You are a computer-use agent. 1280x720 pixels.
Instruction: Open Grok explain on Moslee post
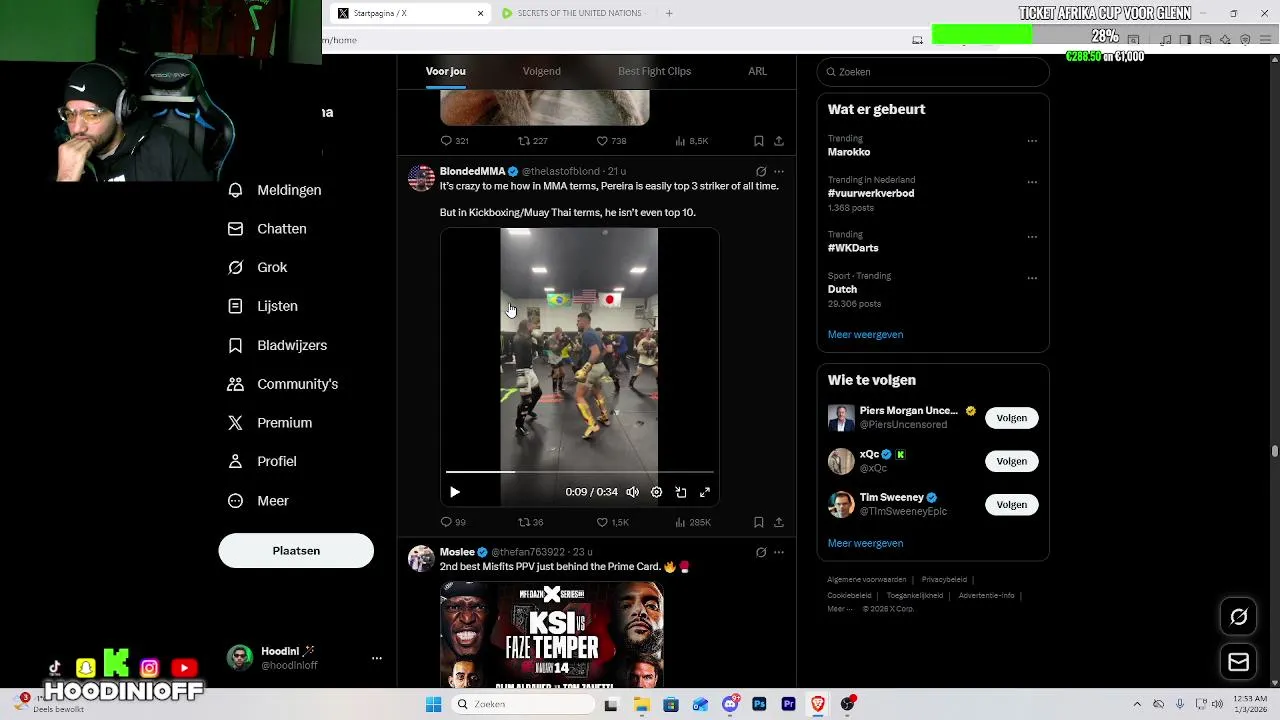coord(761,552)
